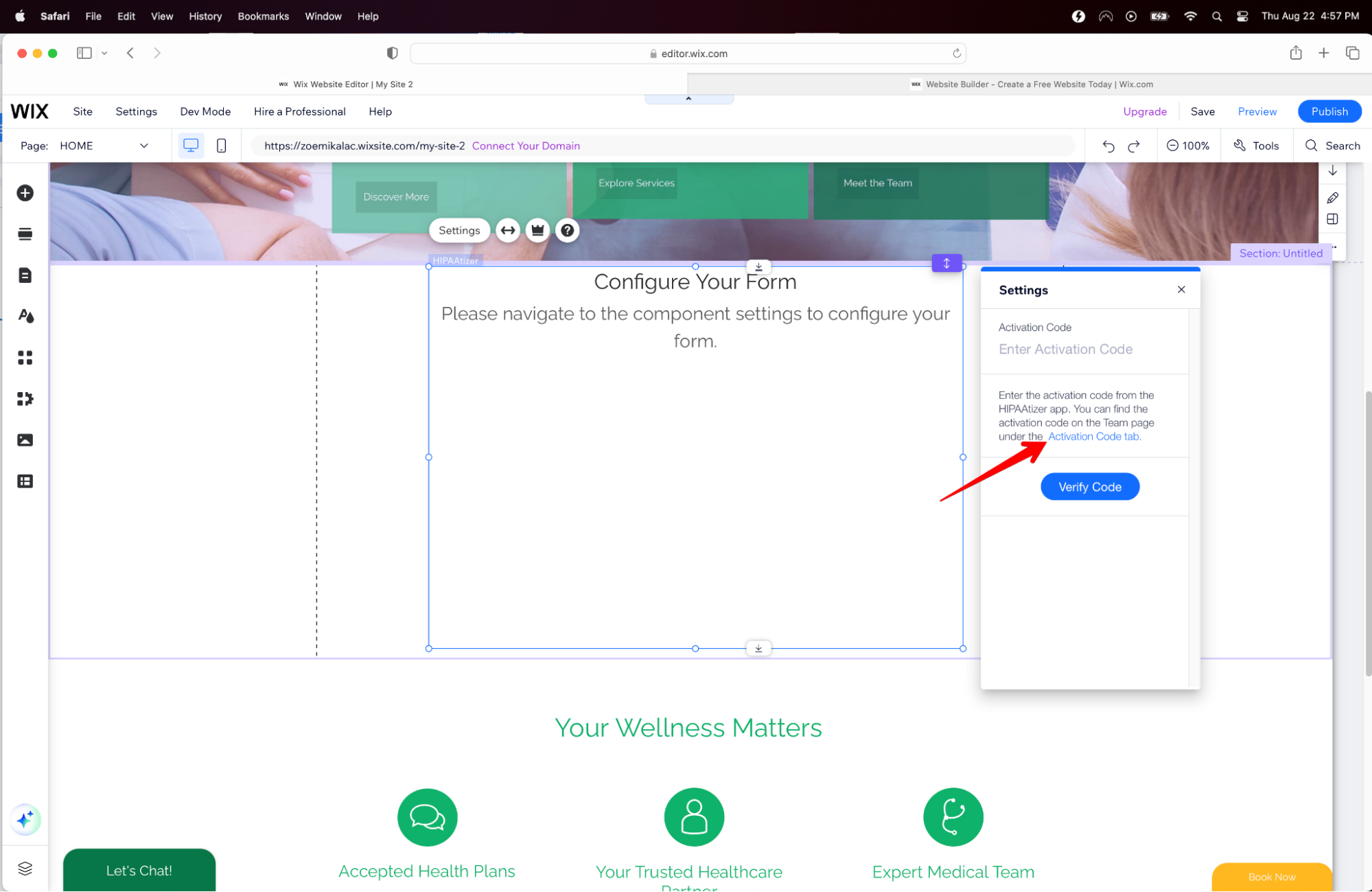Switch to mobile view
Screen dimensions: 1372x892
pos(221,146)
